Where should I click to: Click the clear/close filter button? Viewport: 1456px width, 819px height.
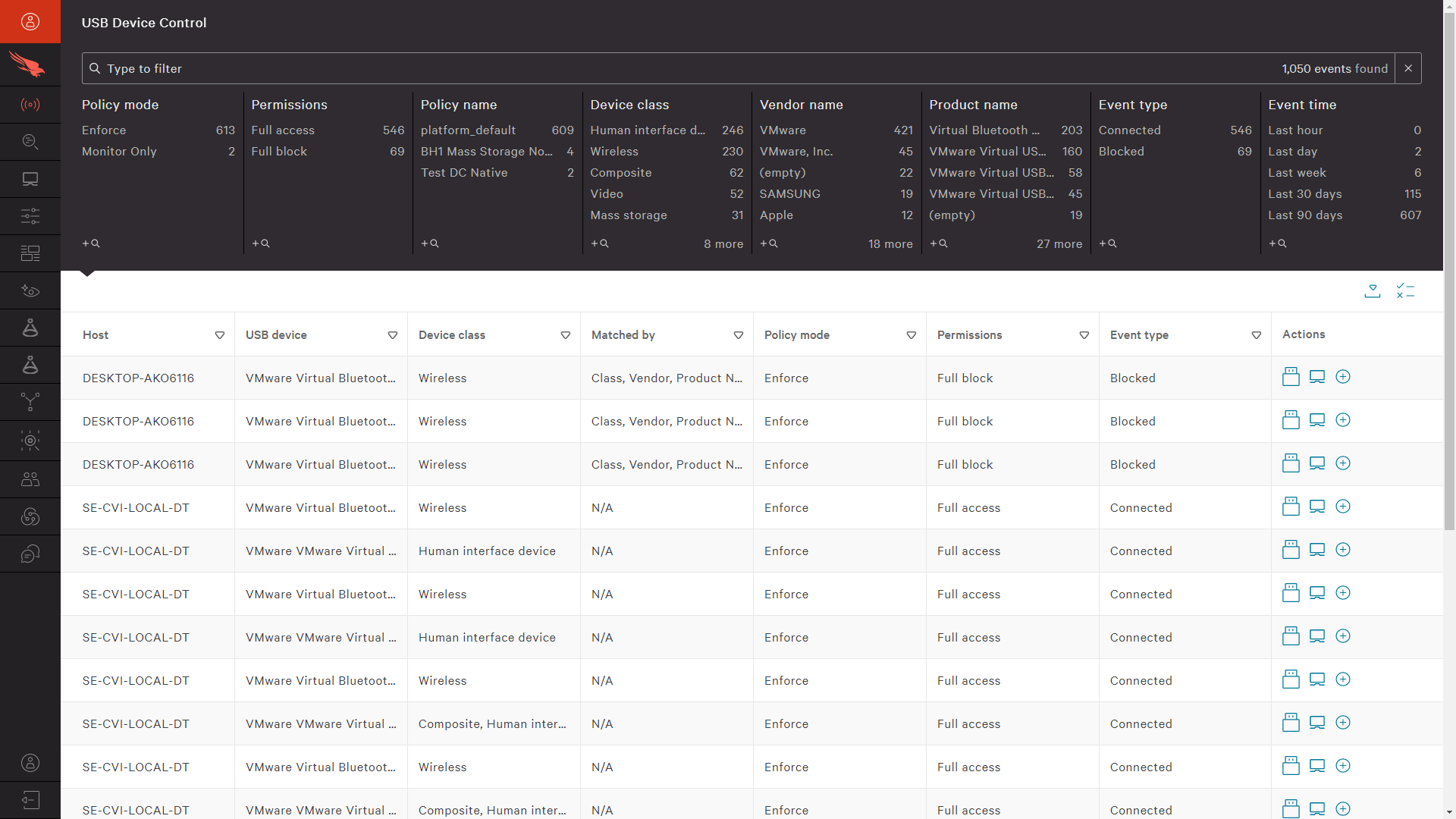(x=1408, y=68)
